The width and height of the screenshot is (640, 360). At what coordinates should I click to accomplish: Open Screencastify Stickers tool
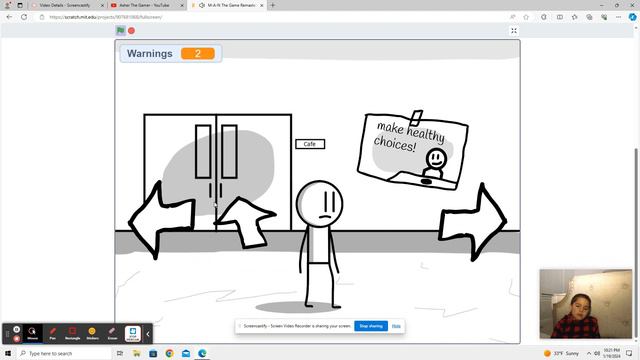92,333
